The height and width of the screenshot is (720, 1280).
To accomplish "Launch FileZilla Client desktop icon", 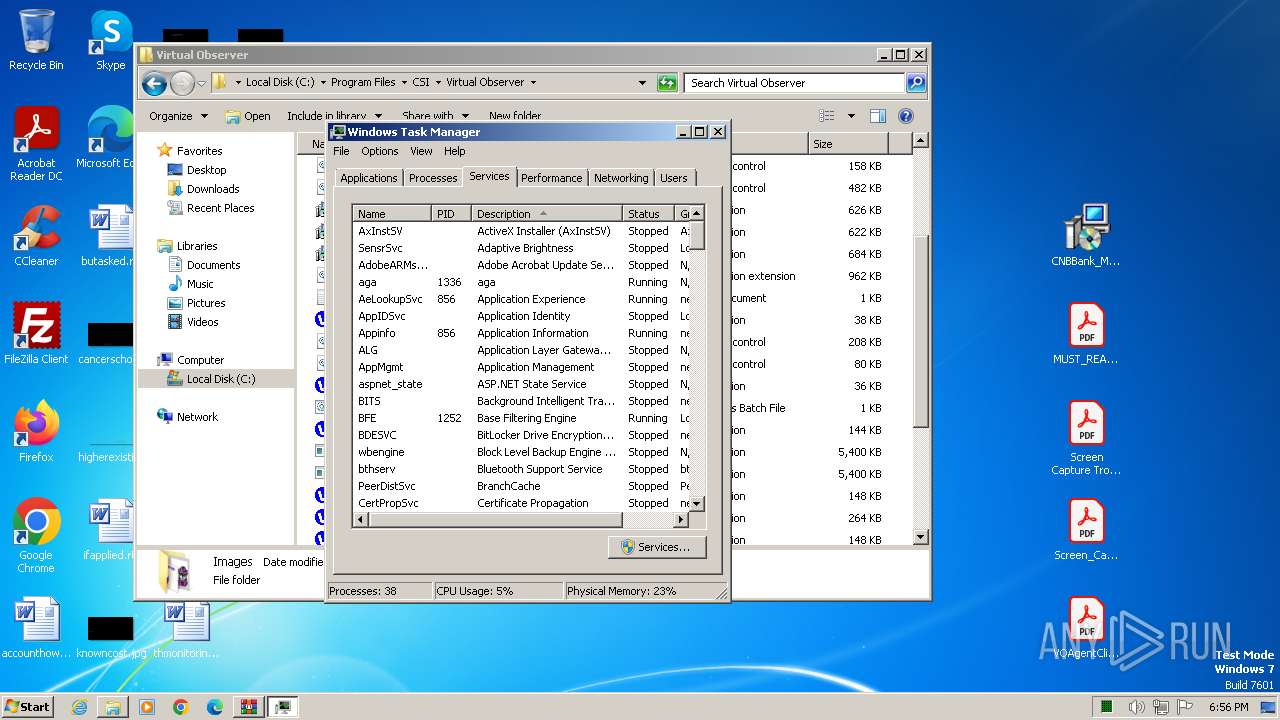I will 36,334.
